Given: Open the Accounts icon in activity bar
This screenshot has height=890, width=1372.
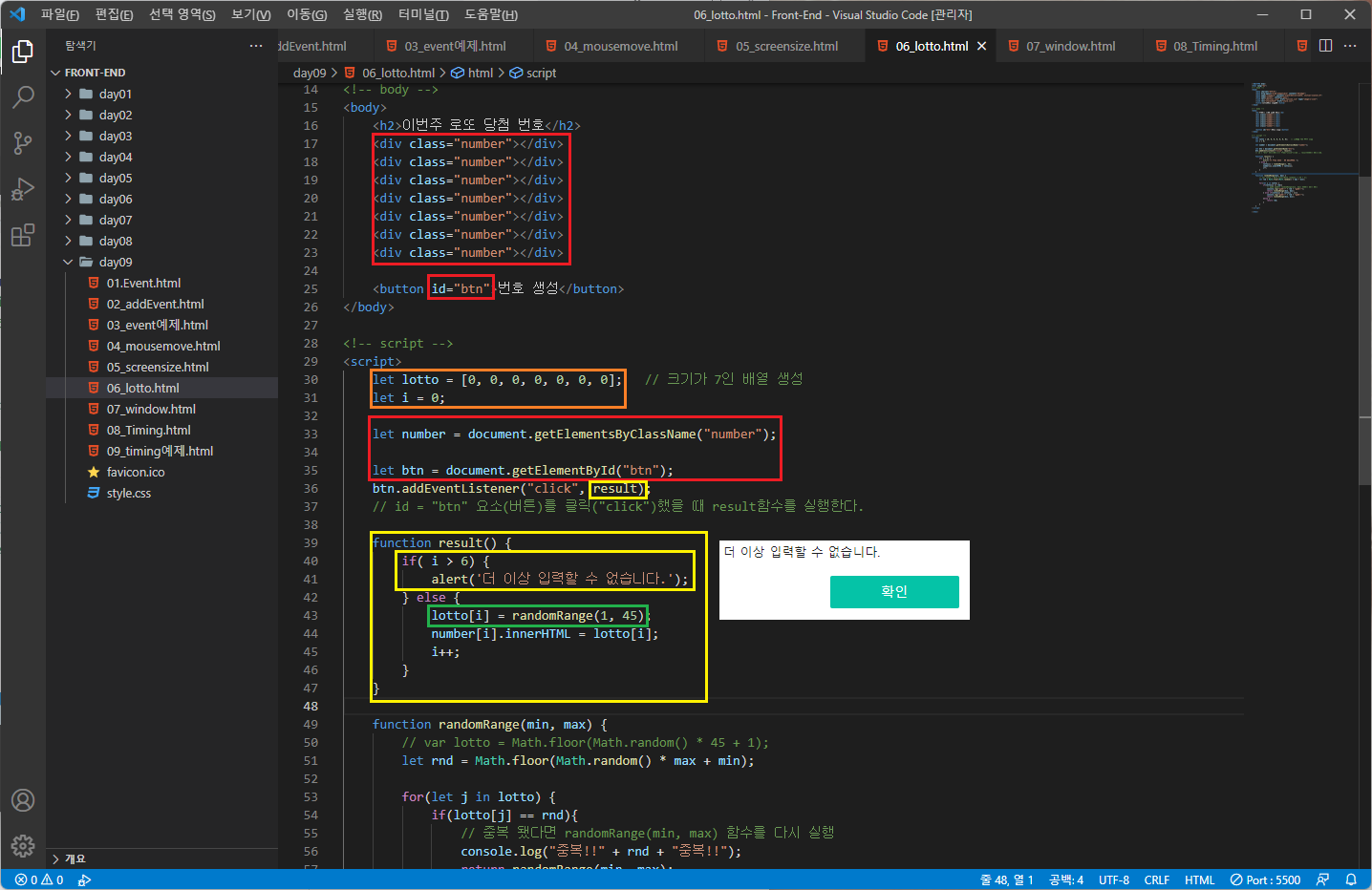Looking at the screenshot, I should pyautogui.click(x=23, y=800).
